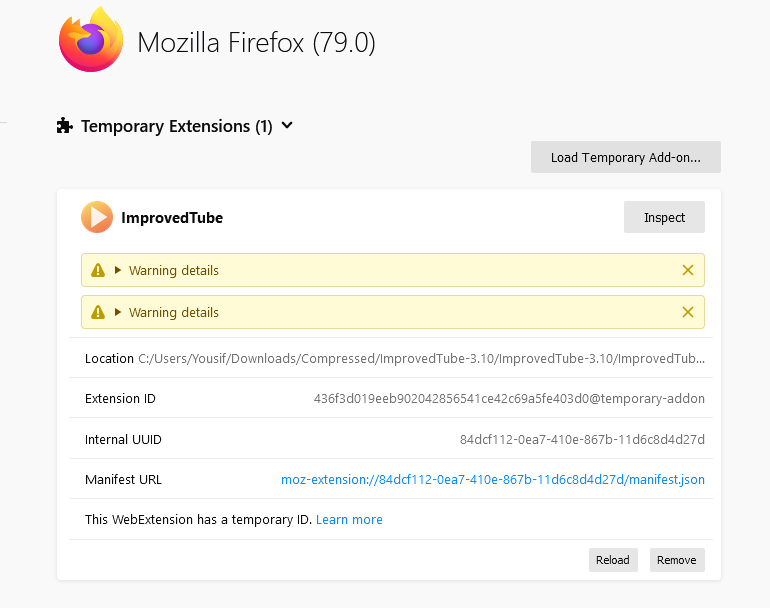
Task: Click the Internal UUID value text
Action: click(x=582, y=439)
